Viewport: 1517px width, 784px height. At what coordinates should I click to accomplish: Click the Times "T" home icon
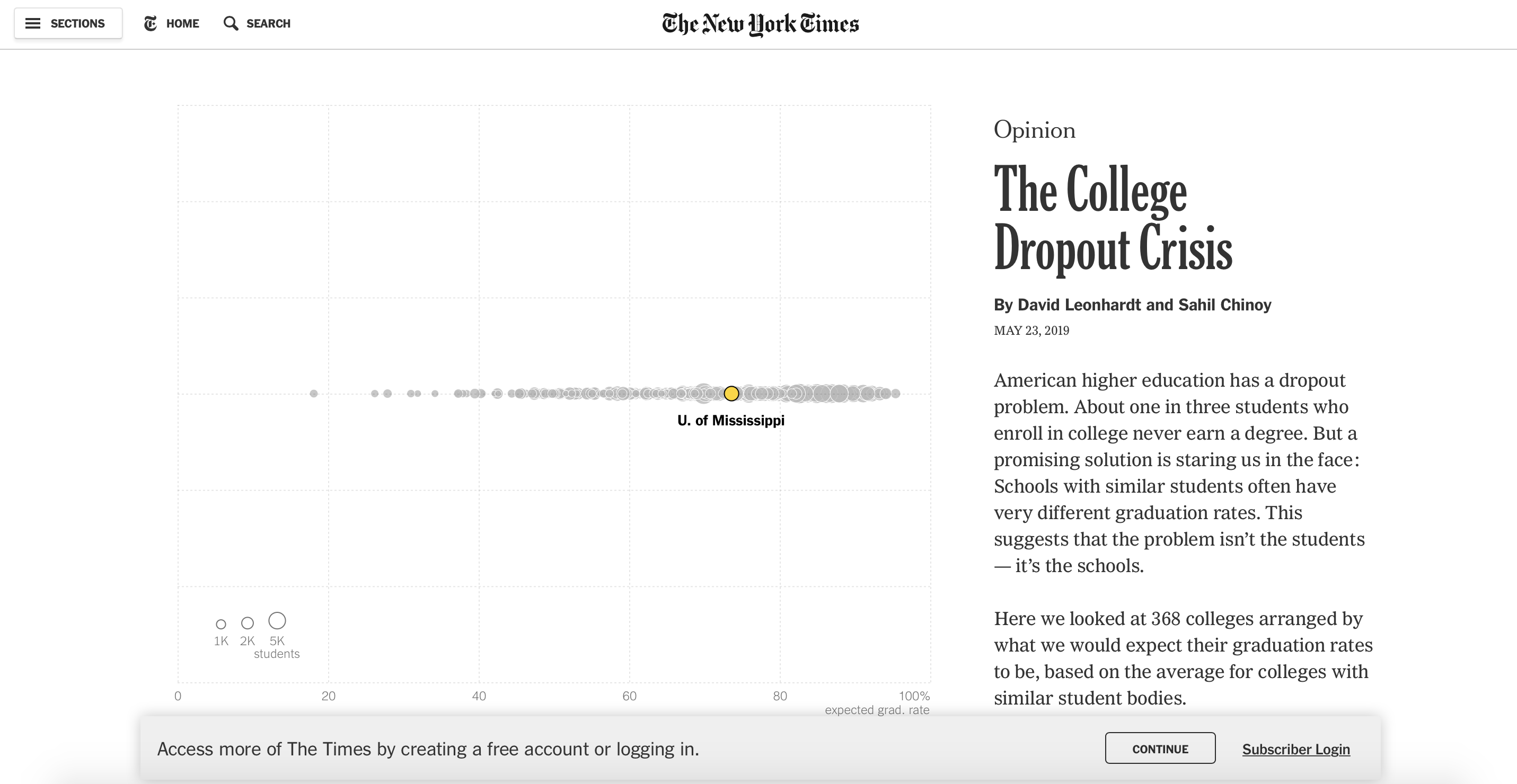coord(151,23)
